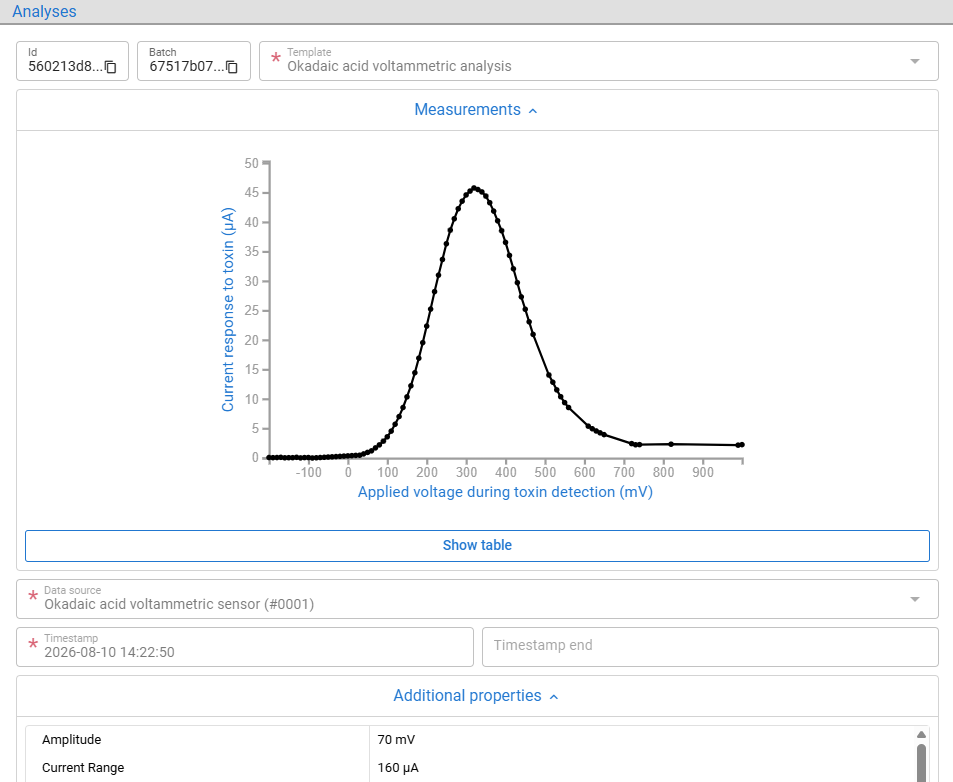Click the properties table scrollbar thumb
Image resolution: width=953 pixels, height=782 pixels.
(921, 763)
